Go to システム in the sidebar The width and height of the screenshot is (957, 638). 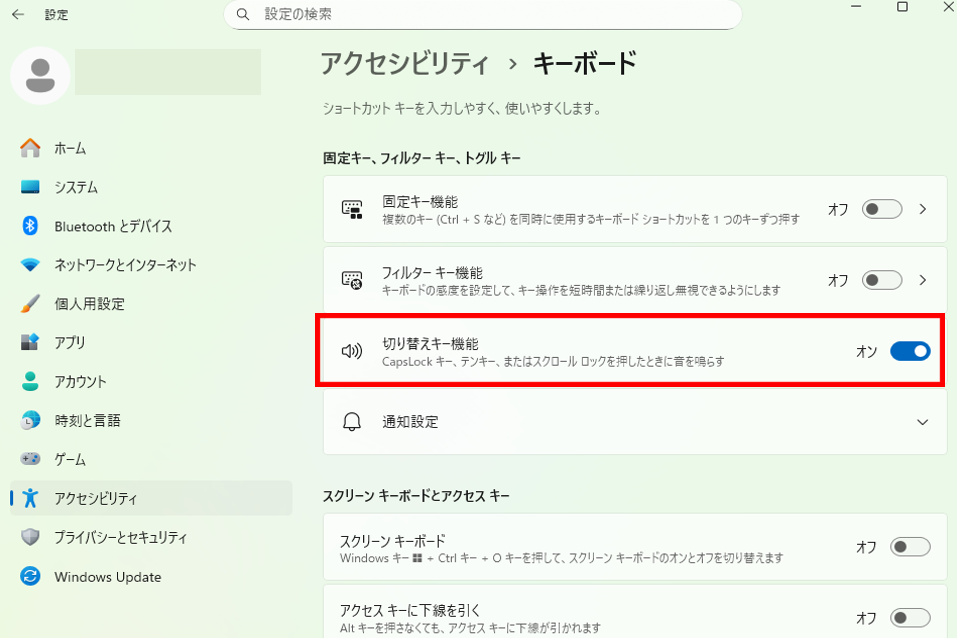(76, 187)
